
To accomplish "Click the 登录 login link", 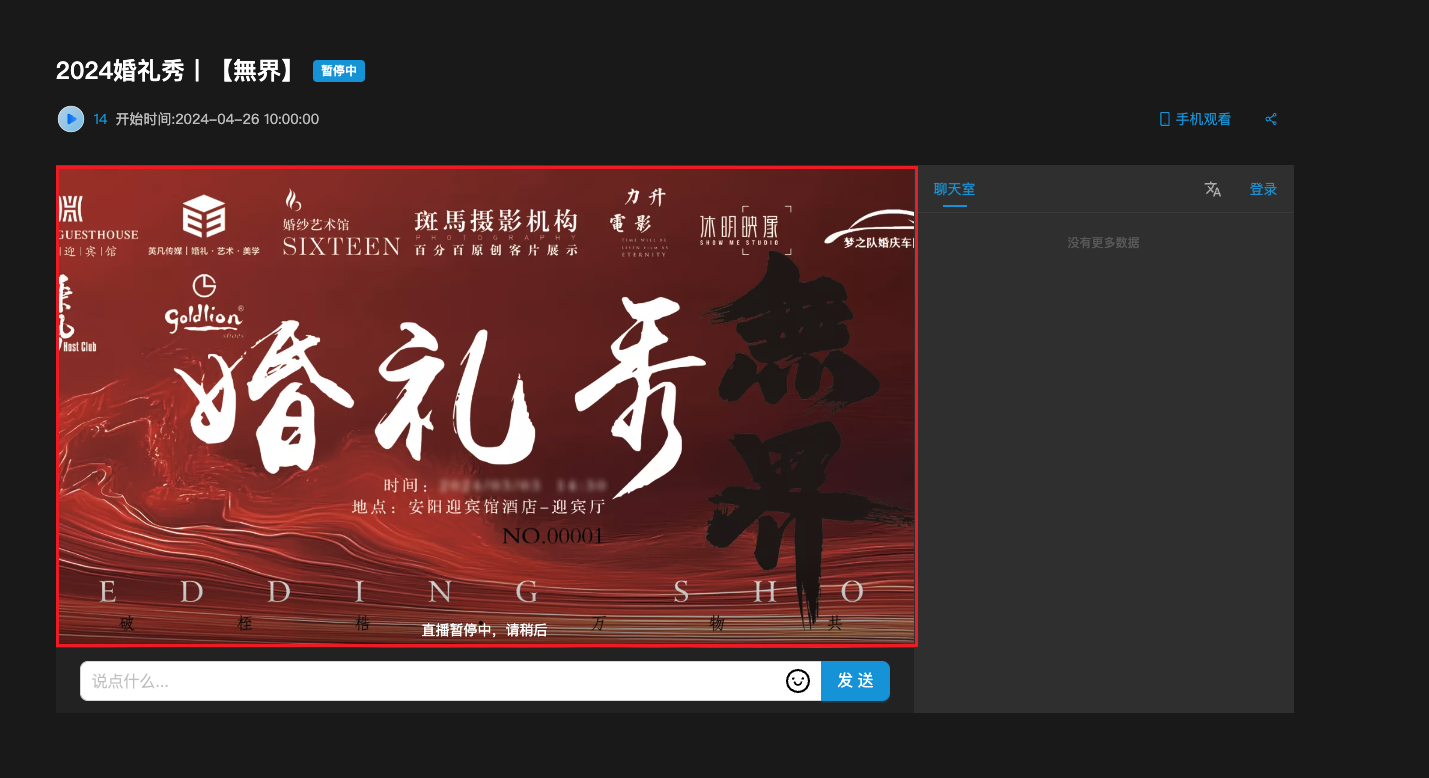I will click(x=1263, y=189).
